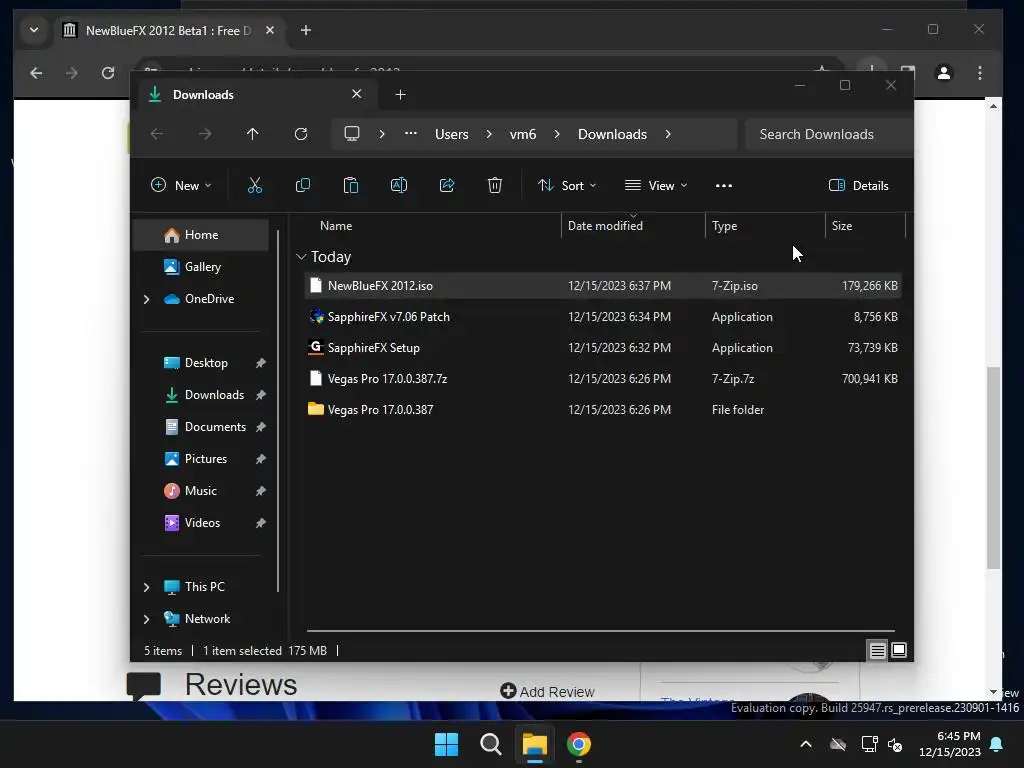
Task: Click the Up directory arrow
Action: (x=253, y=134)
